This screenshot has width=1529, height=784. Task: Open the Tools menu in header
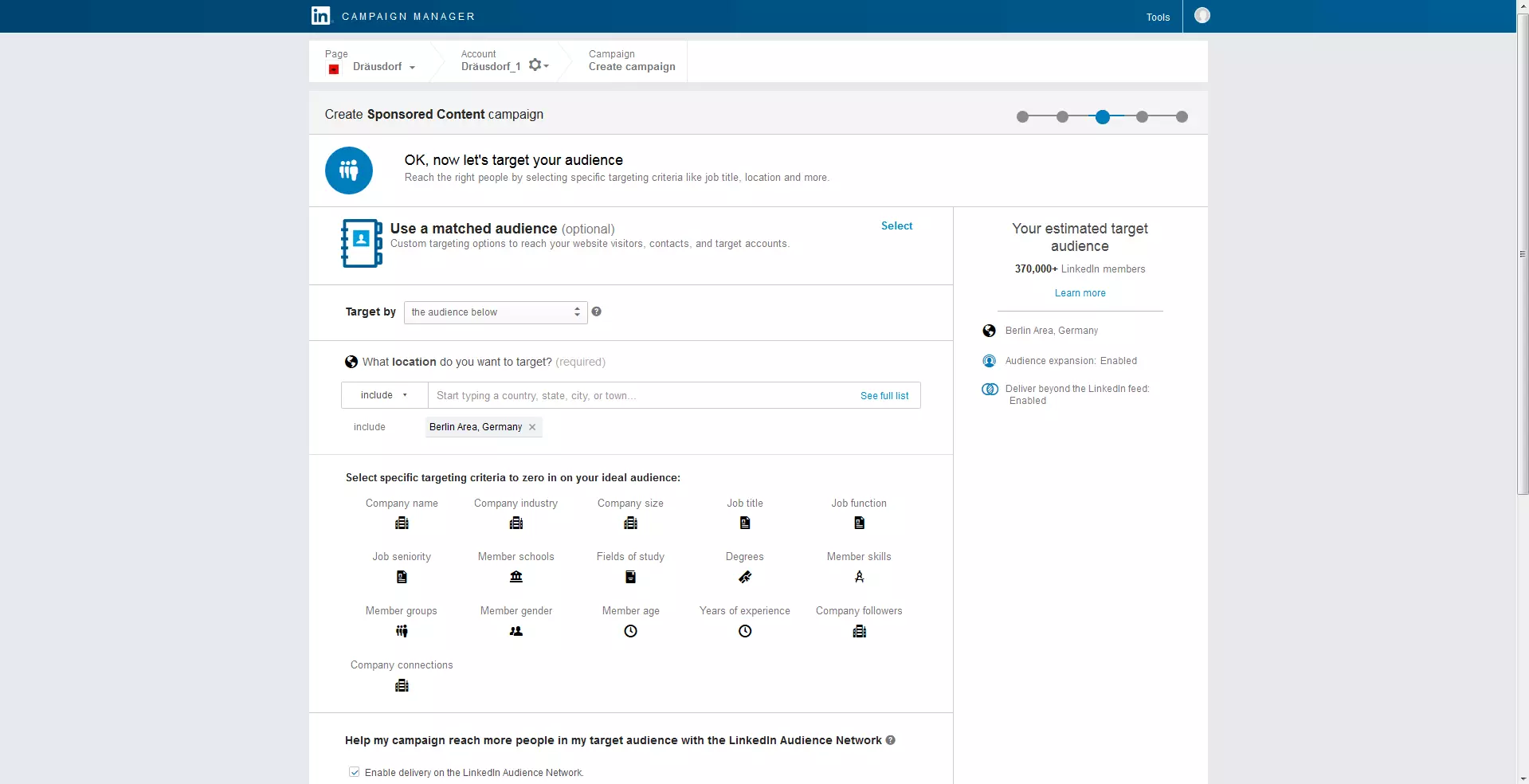[1158, 17]
